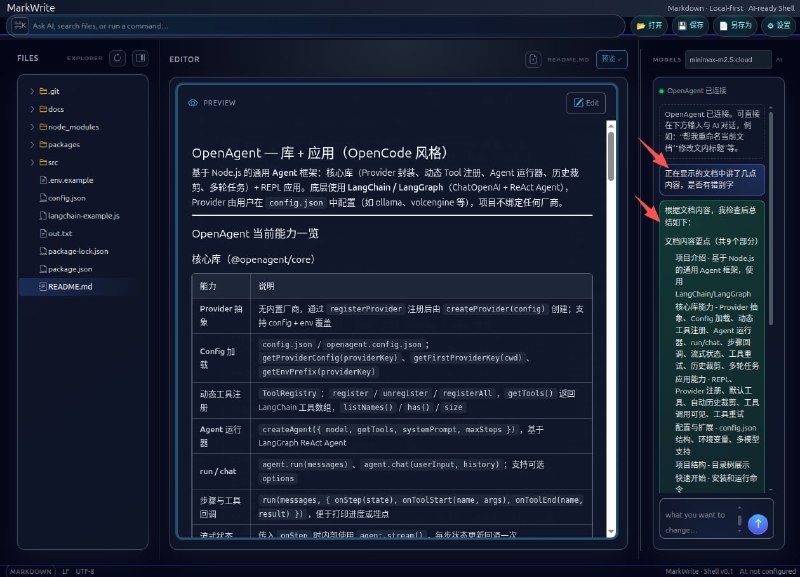Click the '动态工具注册' table cell

(x=221, y=400)
